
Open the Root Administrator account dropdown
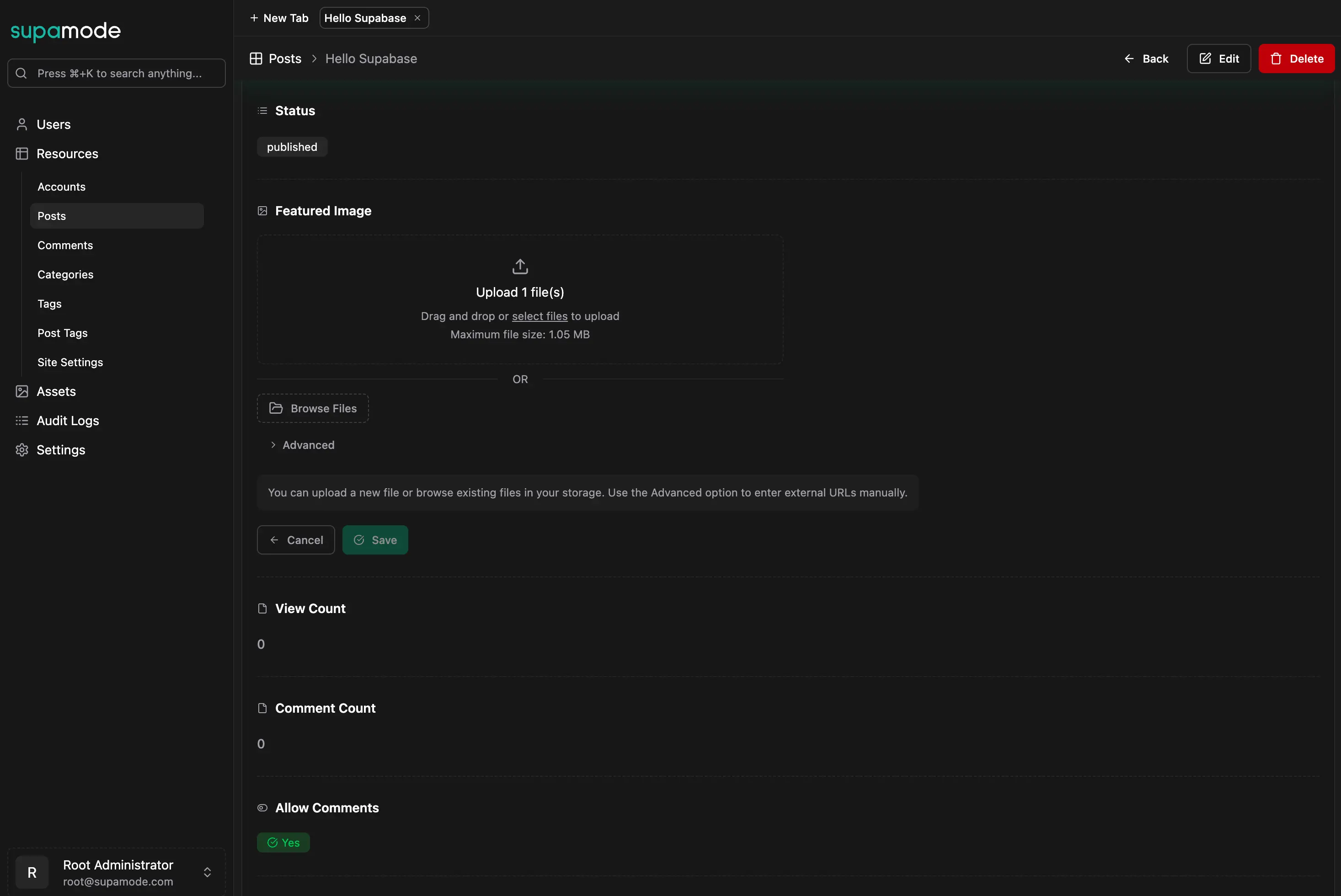(x=208, y=872)
